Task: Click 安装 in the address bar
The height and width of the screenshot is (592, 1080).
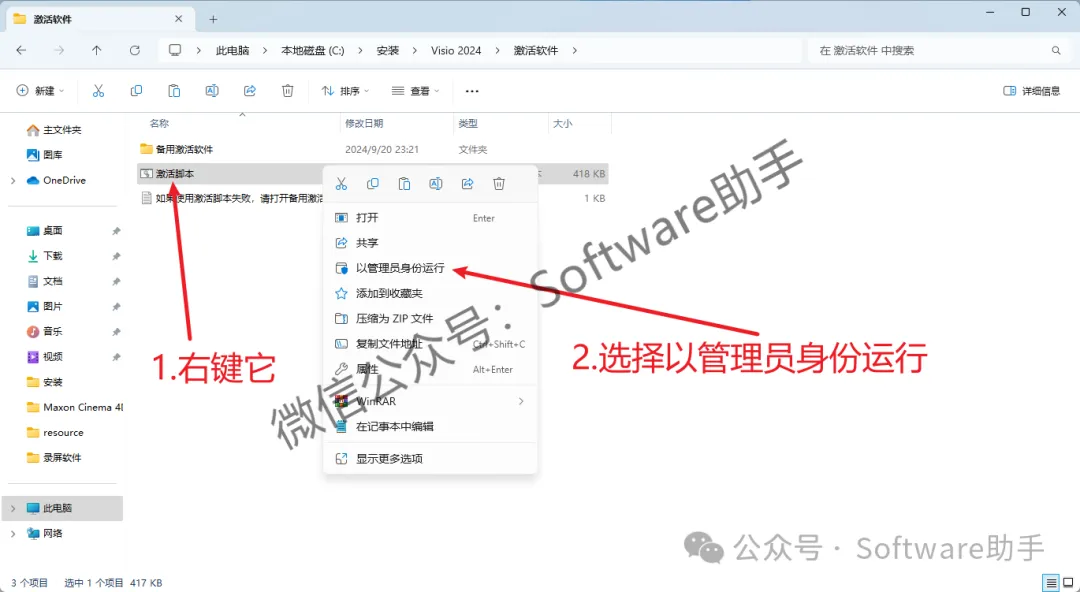Action: [388, 50]
